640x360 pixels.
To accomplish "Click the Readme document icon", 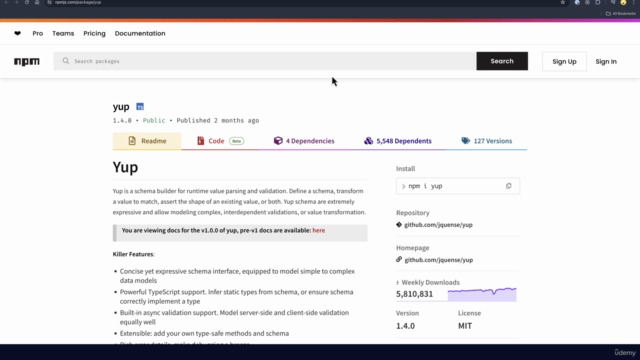I will [132, 141].
